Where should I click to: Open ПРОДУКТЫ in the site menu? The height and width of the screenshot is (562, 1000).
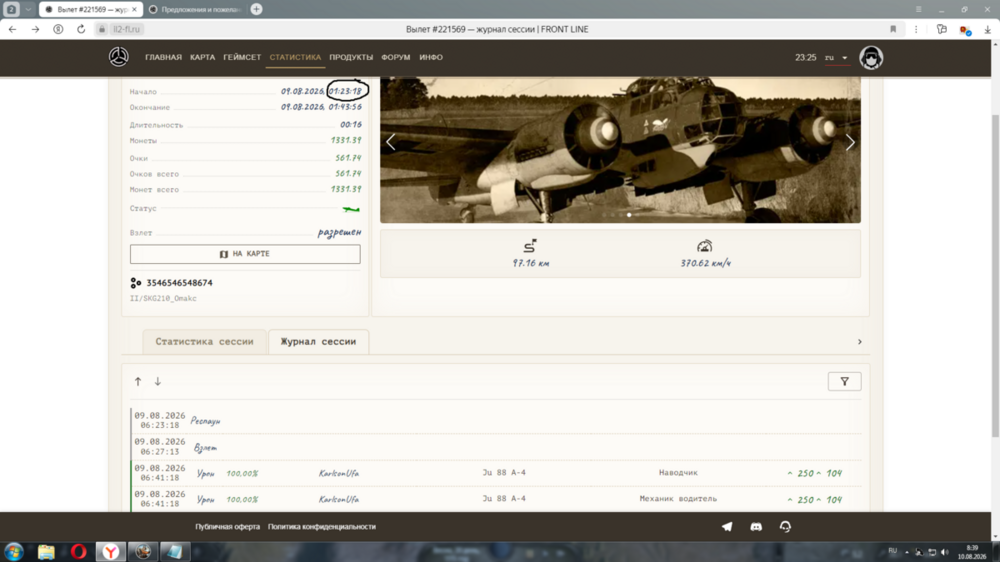click(351, 57)
